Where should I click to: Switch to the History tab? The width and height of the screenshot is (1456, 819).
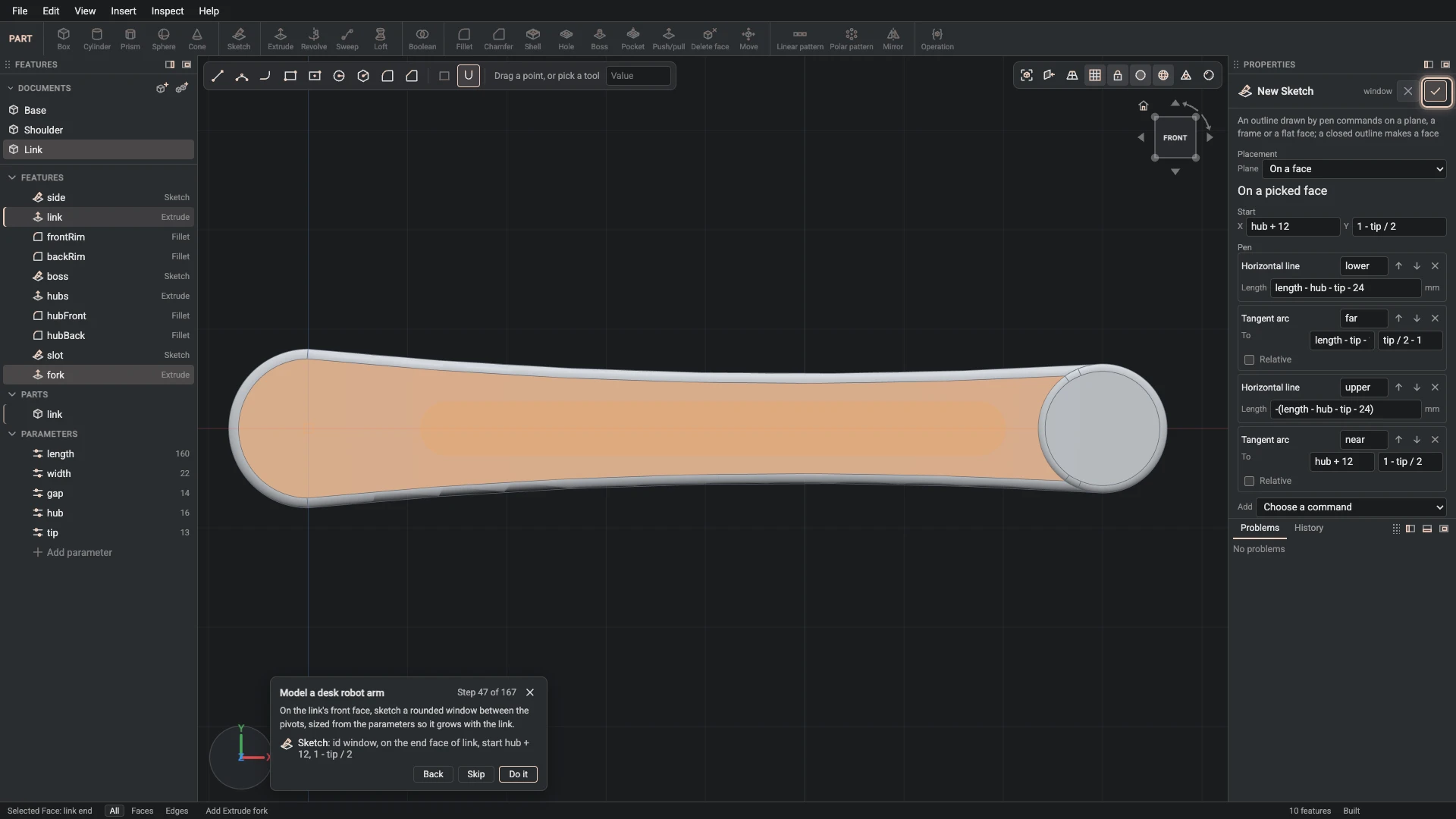1309,528
